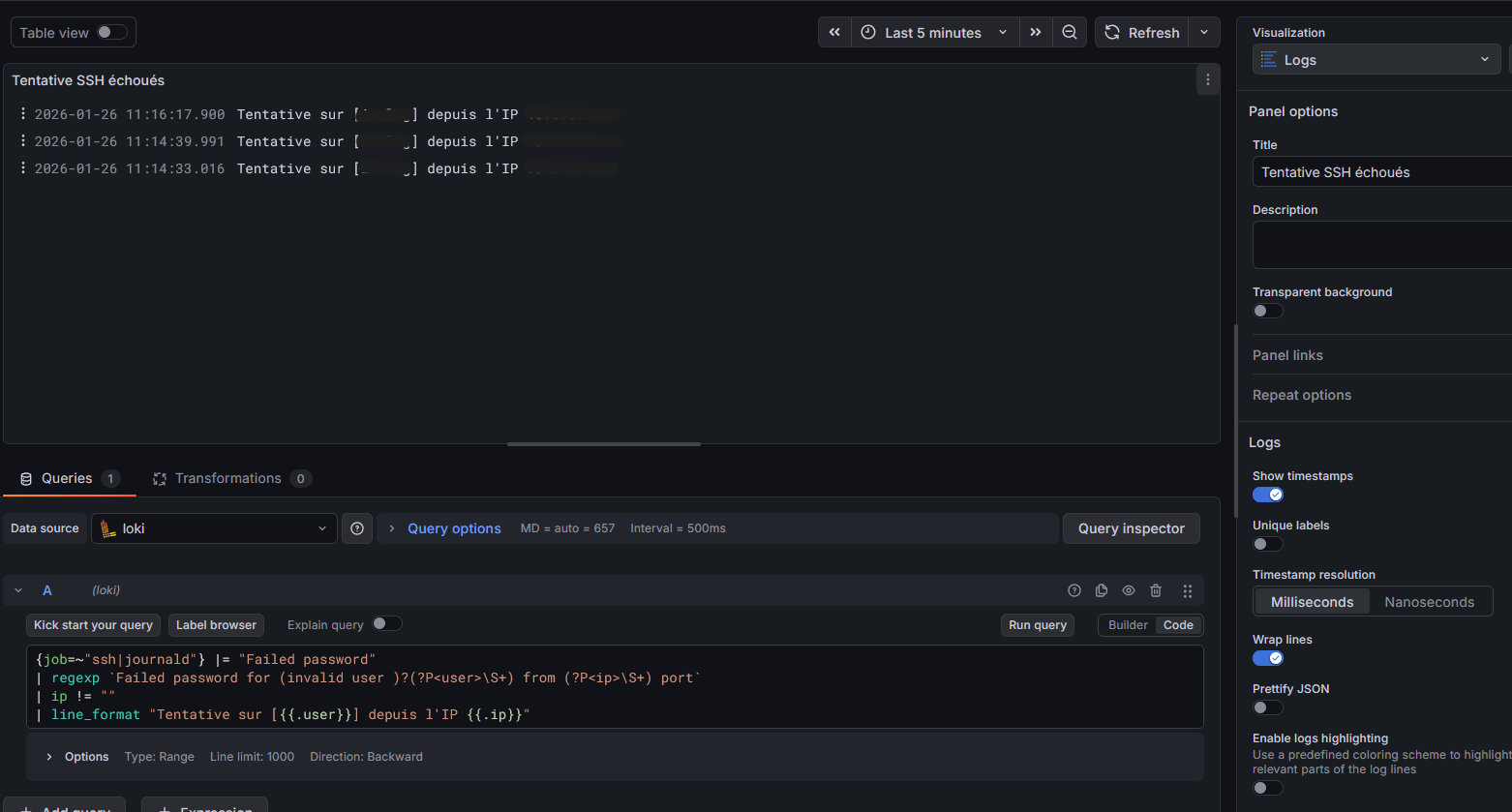Enable the Table view toggle
Image resolution: width=1512 pixels, height=812 pixels.
[111, 32]
